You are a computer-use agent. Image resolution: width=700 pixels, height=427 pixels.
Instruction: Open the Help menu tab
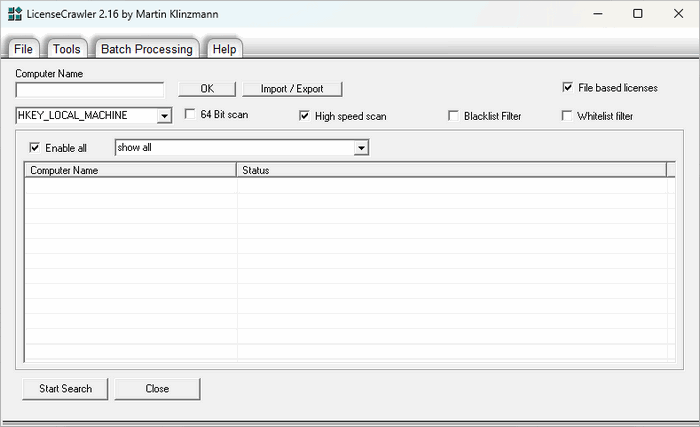pyautogui.click(x=224, y=49)
